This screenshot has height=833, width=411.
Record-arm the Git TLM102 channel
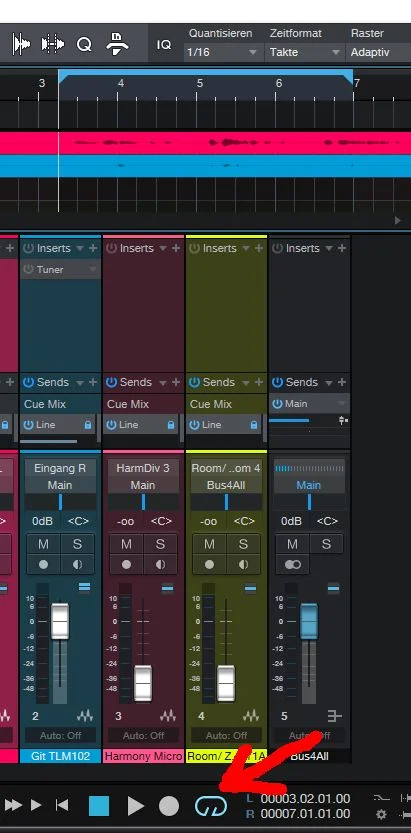pyautogui.click(x=44, y=565)
